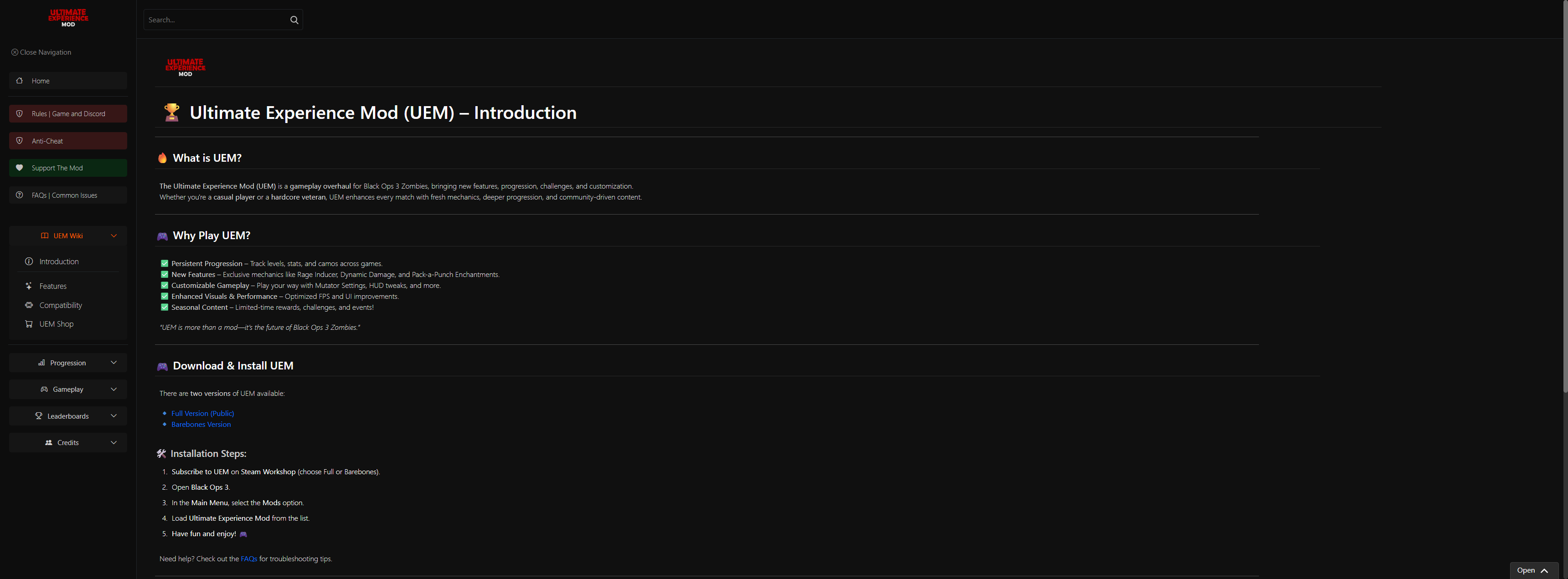Click the UEM Shop cart icon
The image size is (1568, 579).
(29, 324)
